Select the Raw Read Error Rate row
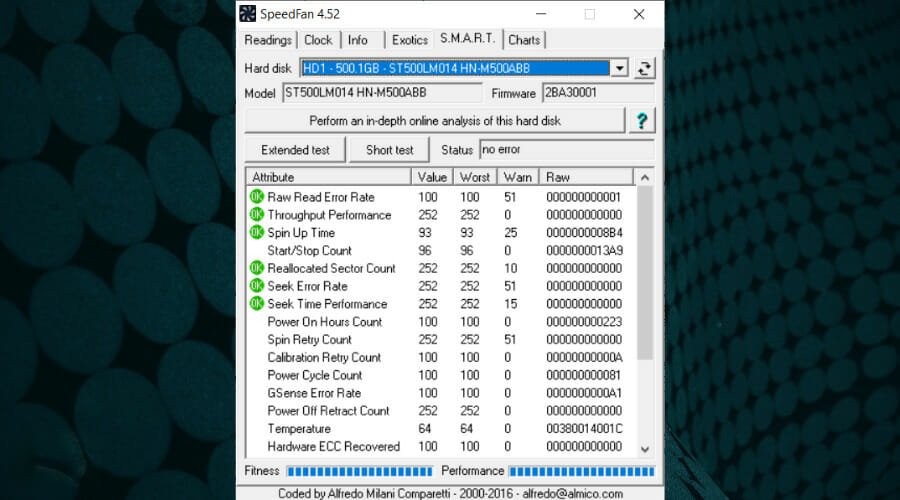The height and width of the screenshot is (500, 900). coord(441,197)
